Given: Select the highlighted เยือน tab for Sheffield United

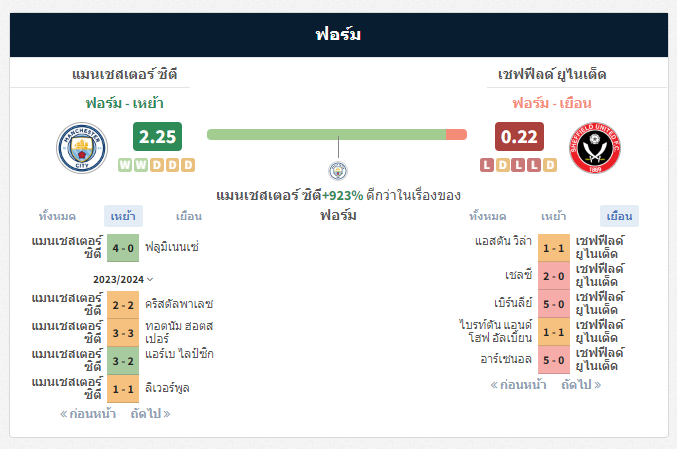Looking at the screenshot, I should [620, 216].
